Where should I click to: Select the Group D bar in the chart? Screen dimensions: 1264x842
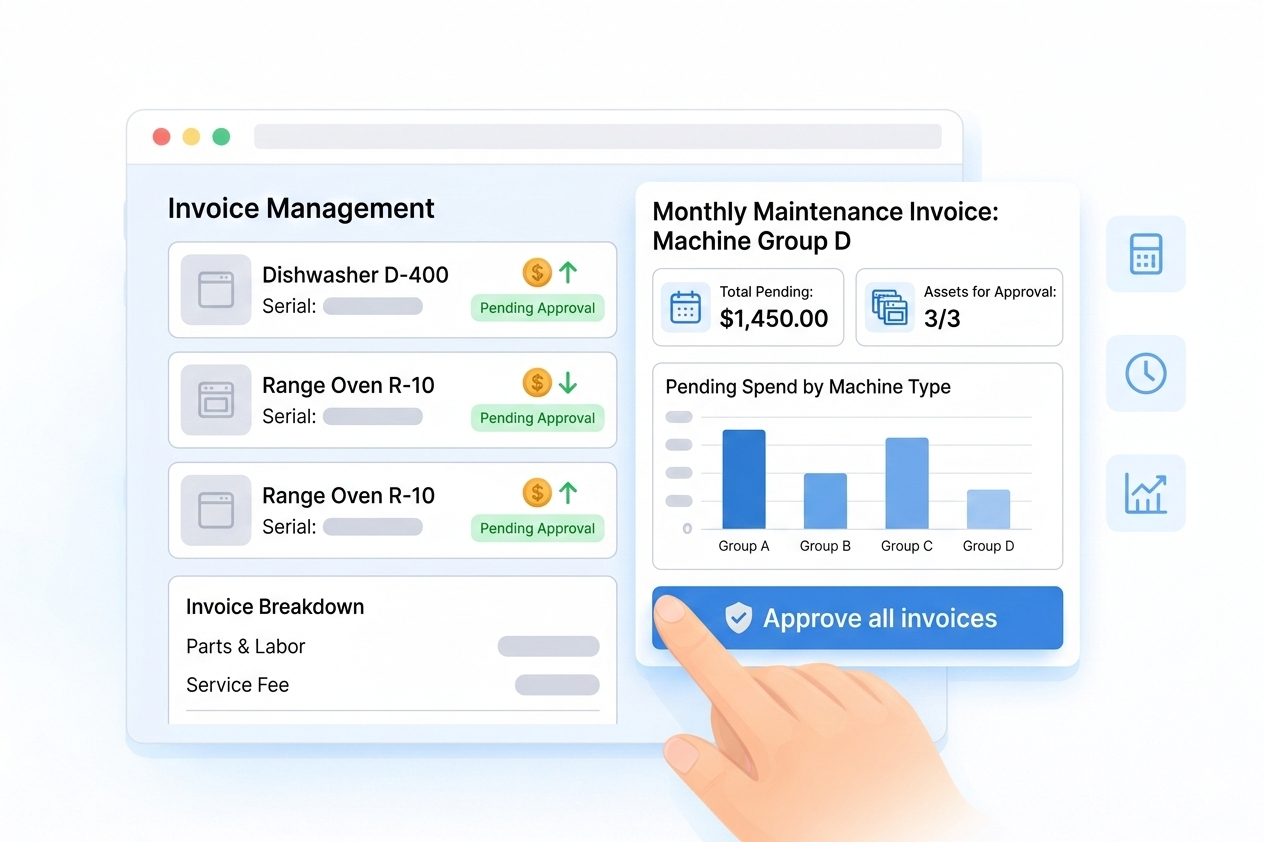(x=988, y=509)
